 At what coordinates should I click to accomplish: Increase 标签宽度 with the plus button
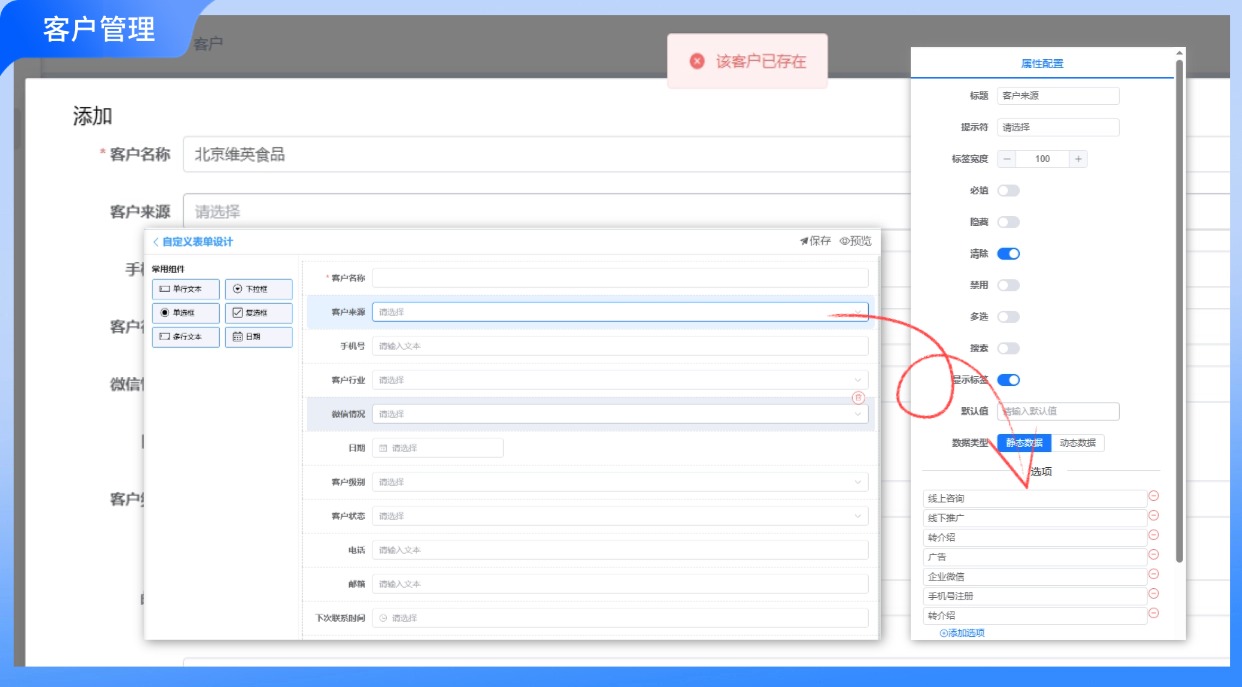click(x=1078, y=159)
